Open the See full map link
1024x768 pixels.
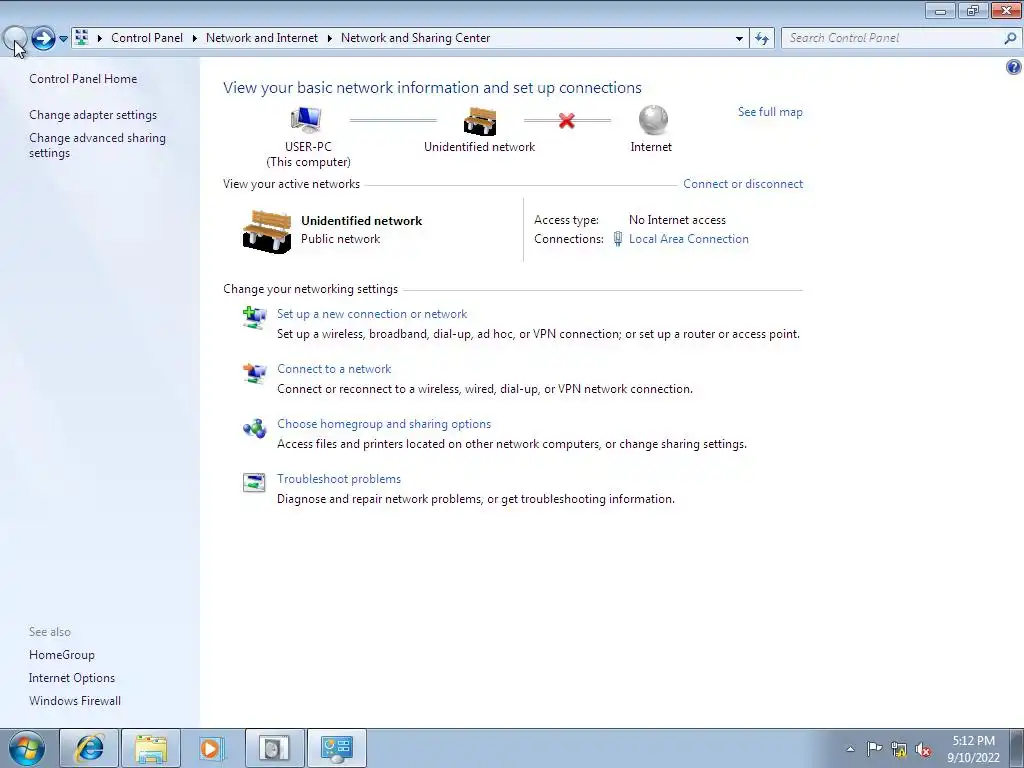[770, 112]
